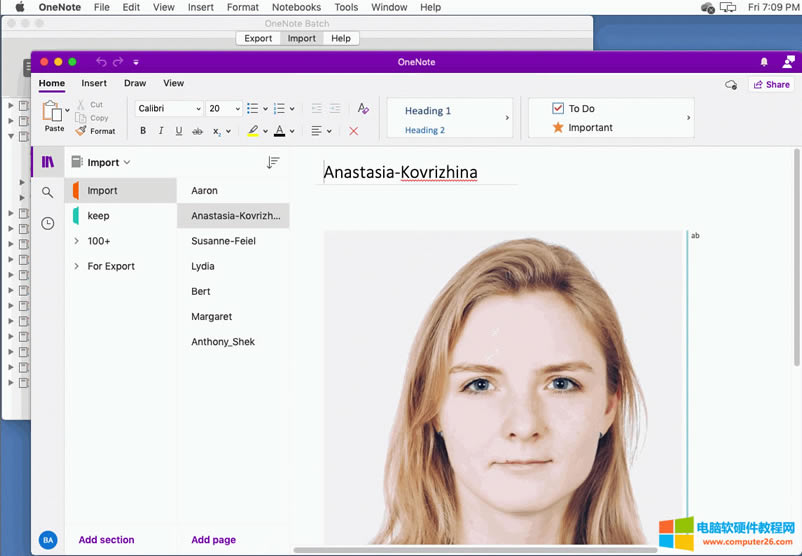This screenshot has height=556, width=802.
Task: Open the Notebooks menu in menu bar
Action: [297, 7]
